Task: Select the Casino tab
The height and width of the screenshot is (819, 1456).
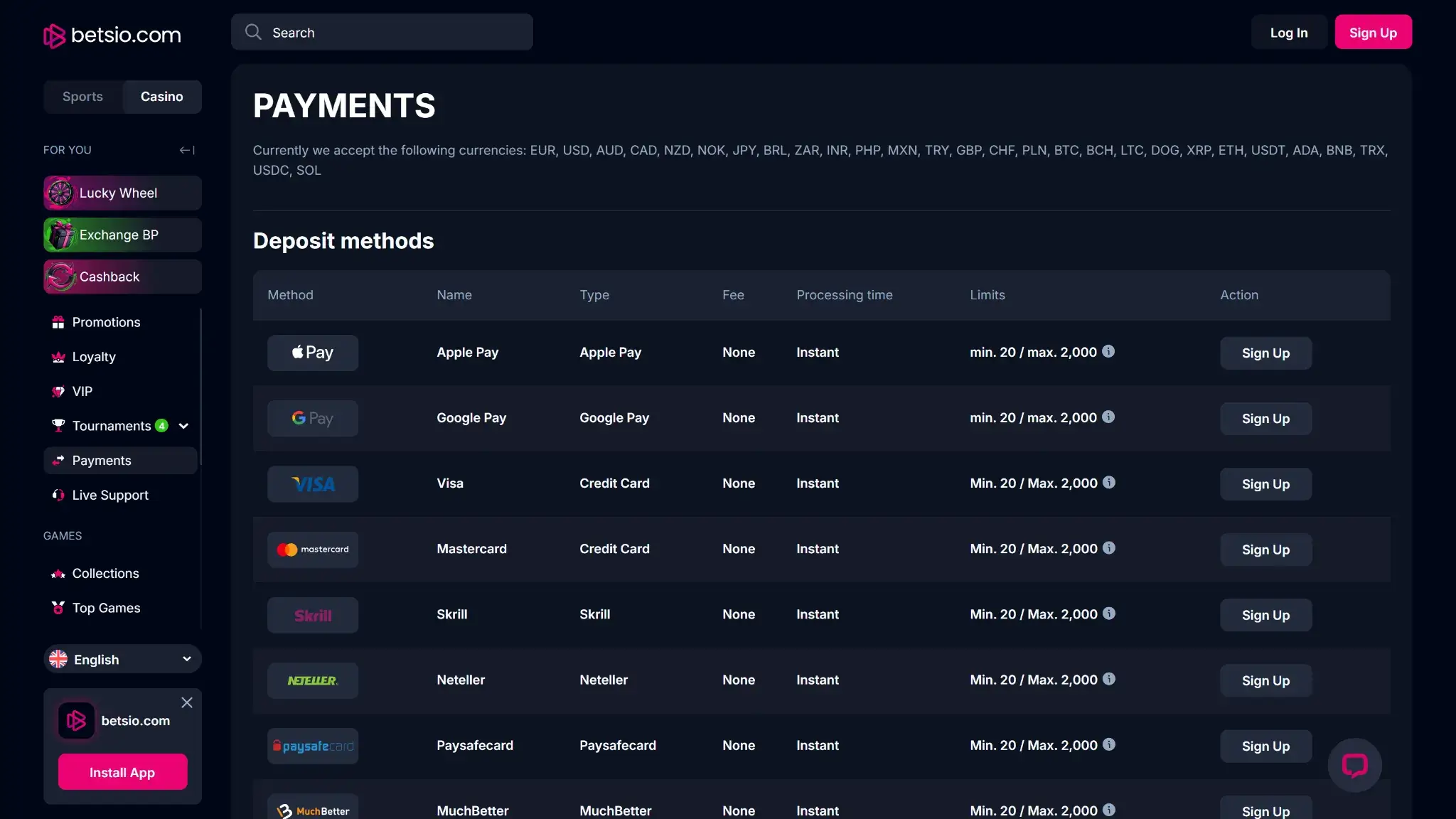Action: 161,97
